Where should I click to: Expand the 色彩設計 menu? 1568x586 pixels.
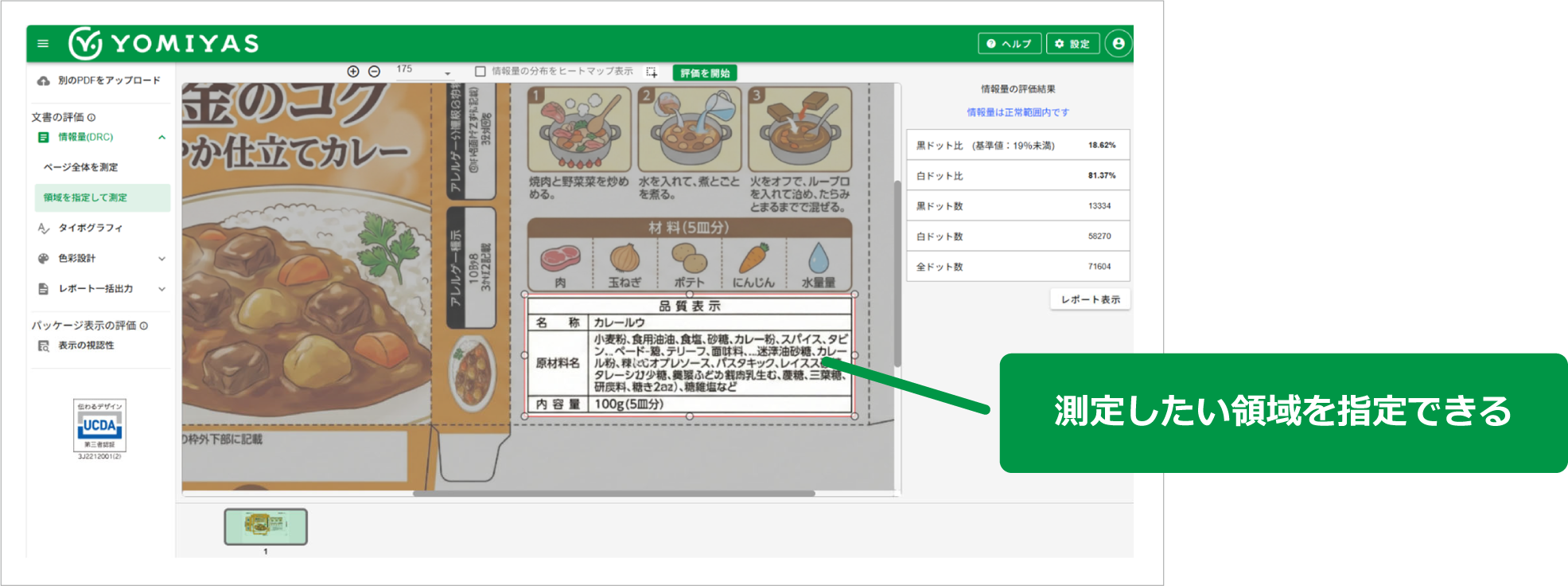point(161,259)
